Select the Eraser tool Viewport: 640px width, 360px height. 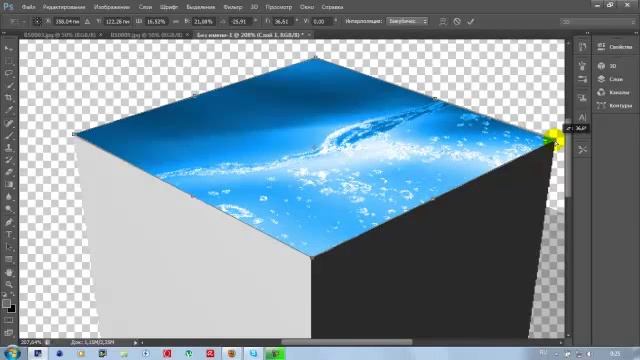9,172
